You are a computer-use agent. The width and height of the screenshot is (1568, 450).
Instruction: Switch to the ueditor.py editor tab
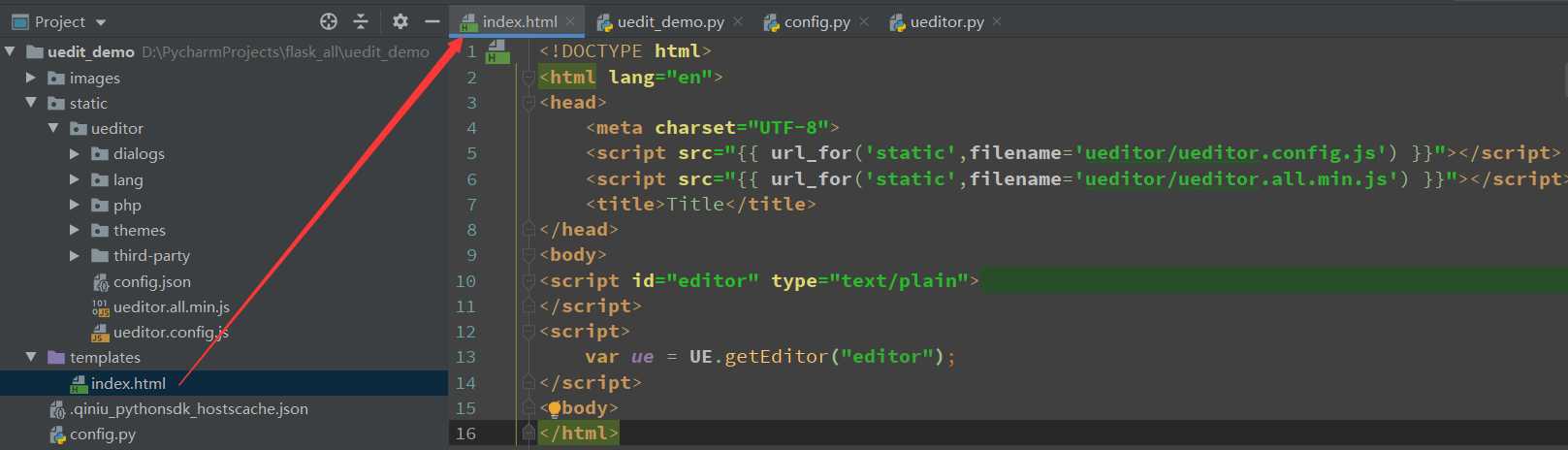(x=946, y=21)
